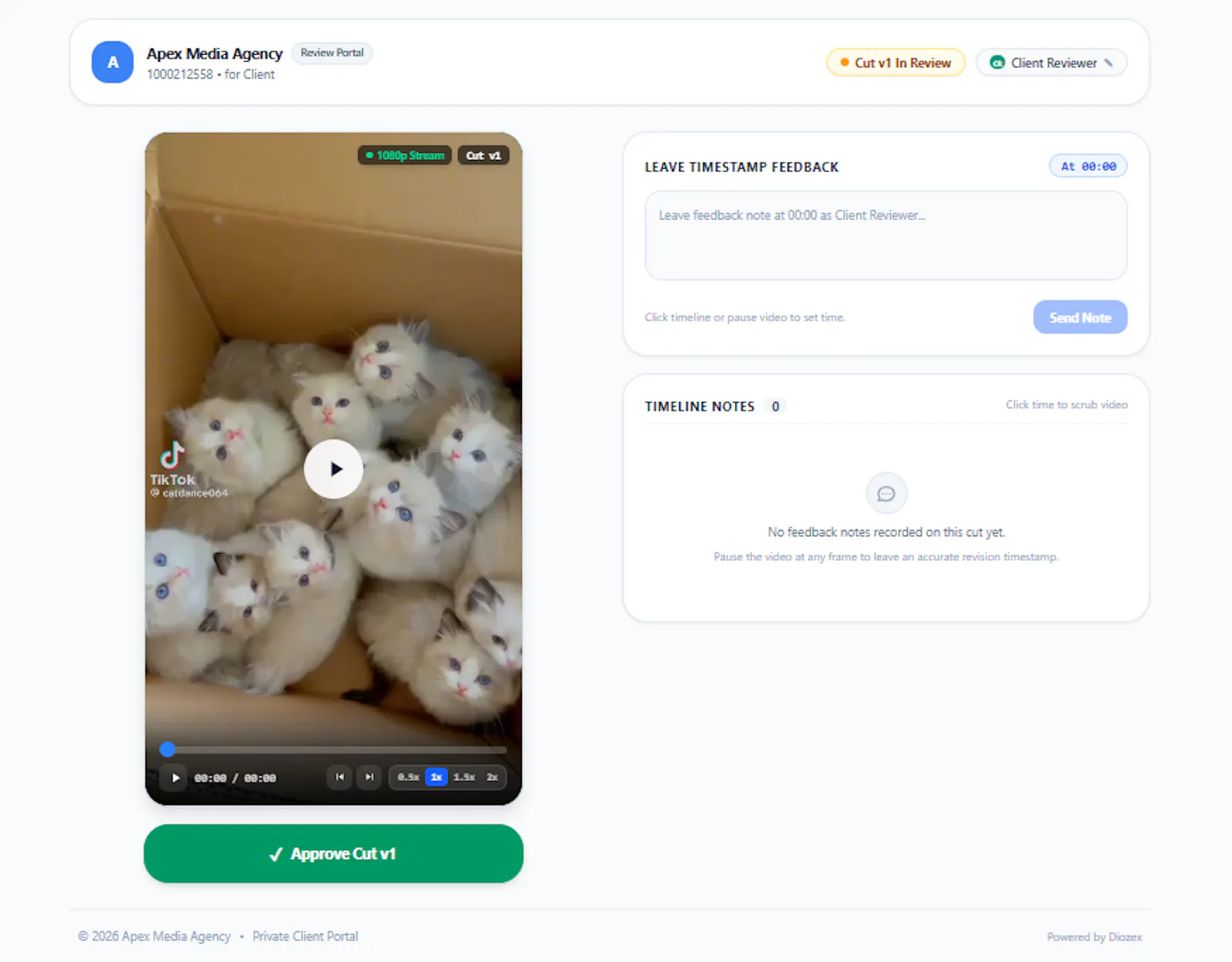Set playback speed to 0.5x
The width and height of the screenshot is (1232, 962).
(x=408, y=777)
